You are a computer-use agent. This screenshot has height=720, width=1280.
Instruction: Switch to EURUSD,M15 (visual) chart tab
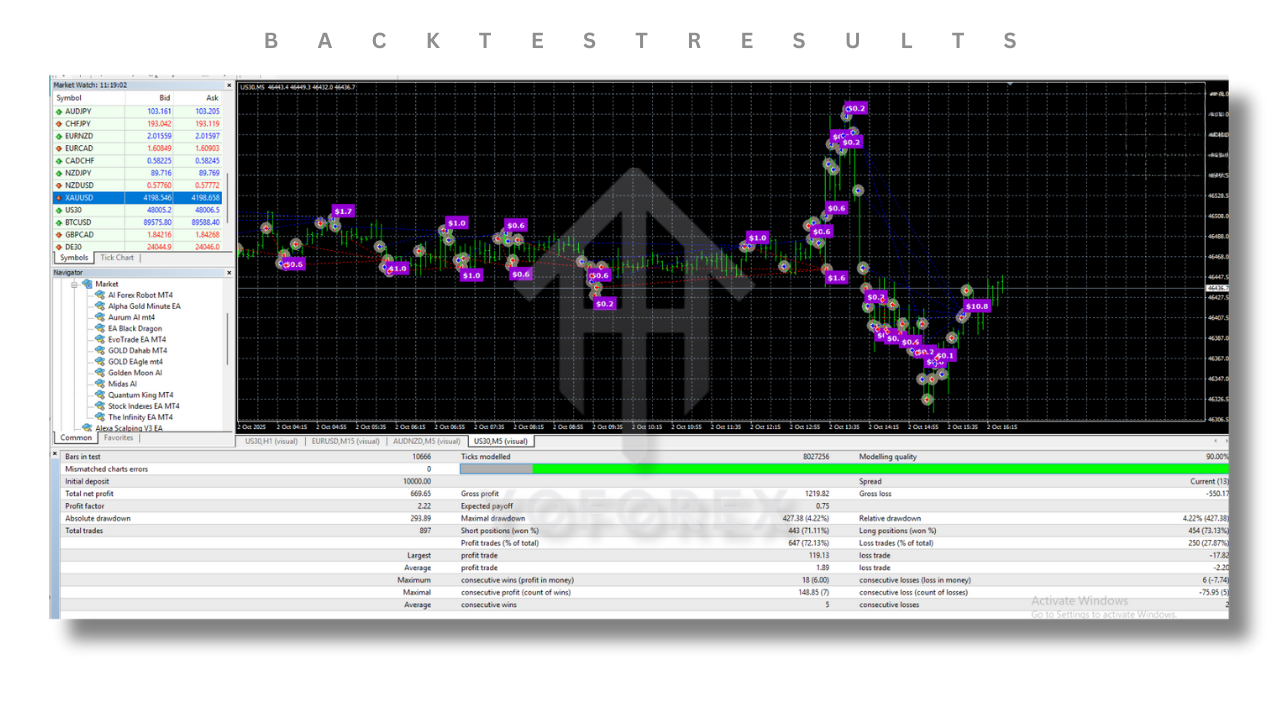point(345,441)
